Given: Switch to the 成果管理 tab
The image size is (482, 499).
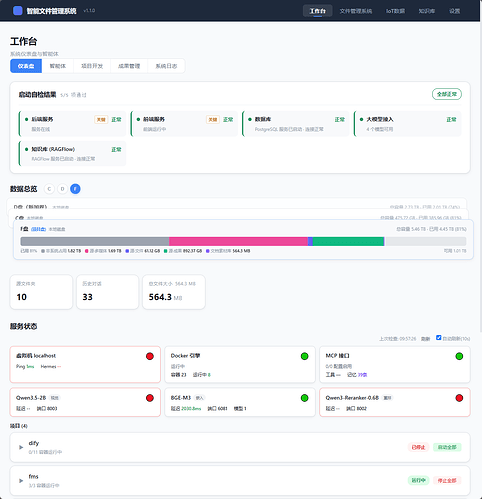Looking at the screenshot, I should [x=129, y=66].
